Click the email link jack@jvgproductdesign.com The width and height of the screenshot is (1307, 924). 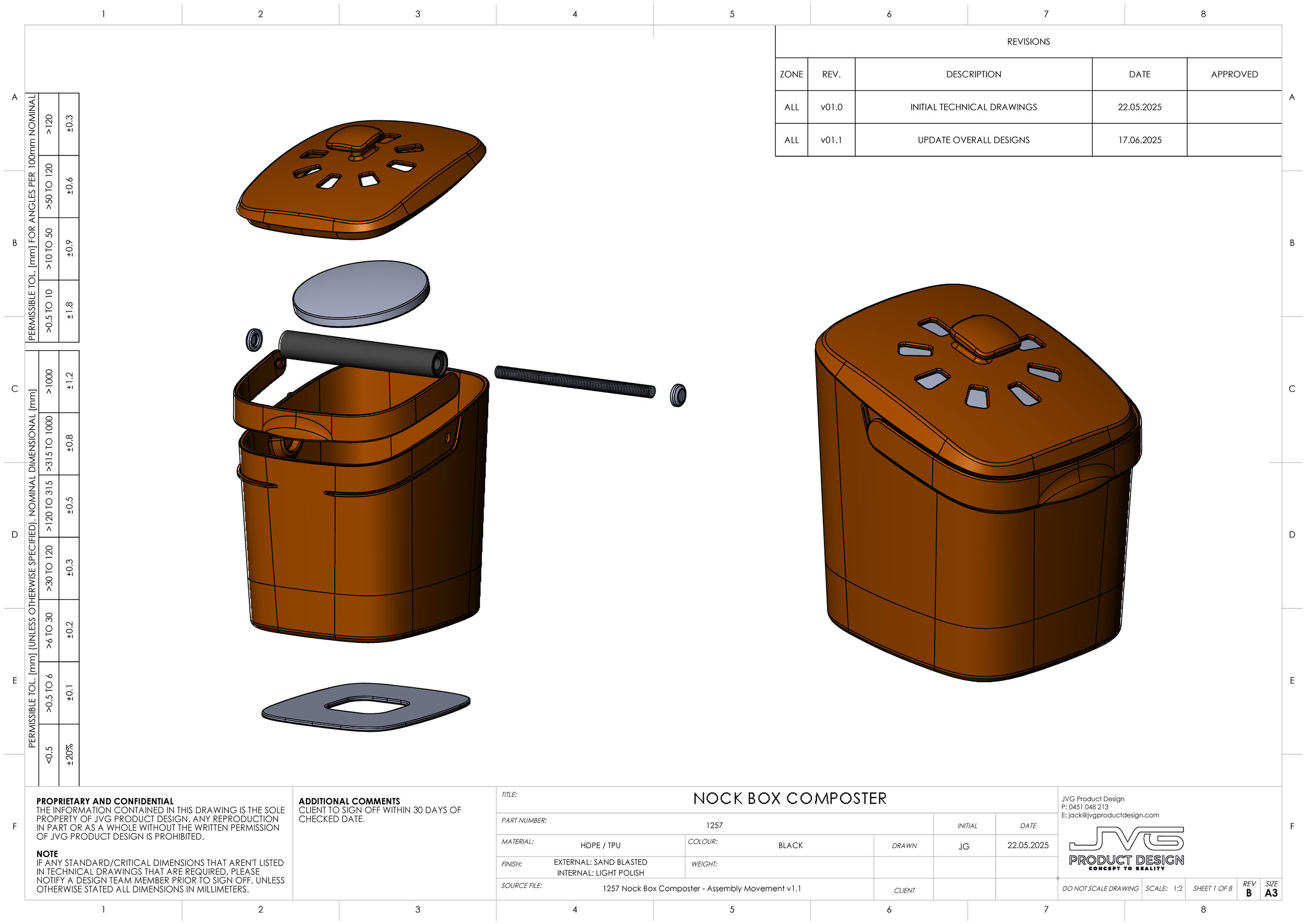[x=1110, y=815]
